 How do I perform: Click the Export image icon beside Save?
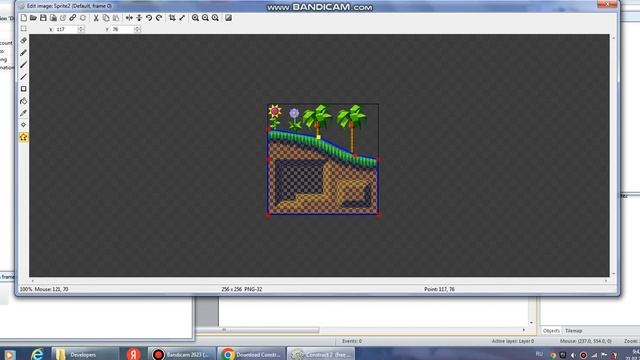click(53, 18)
